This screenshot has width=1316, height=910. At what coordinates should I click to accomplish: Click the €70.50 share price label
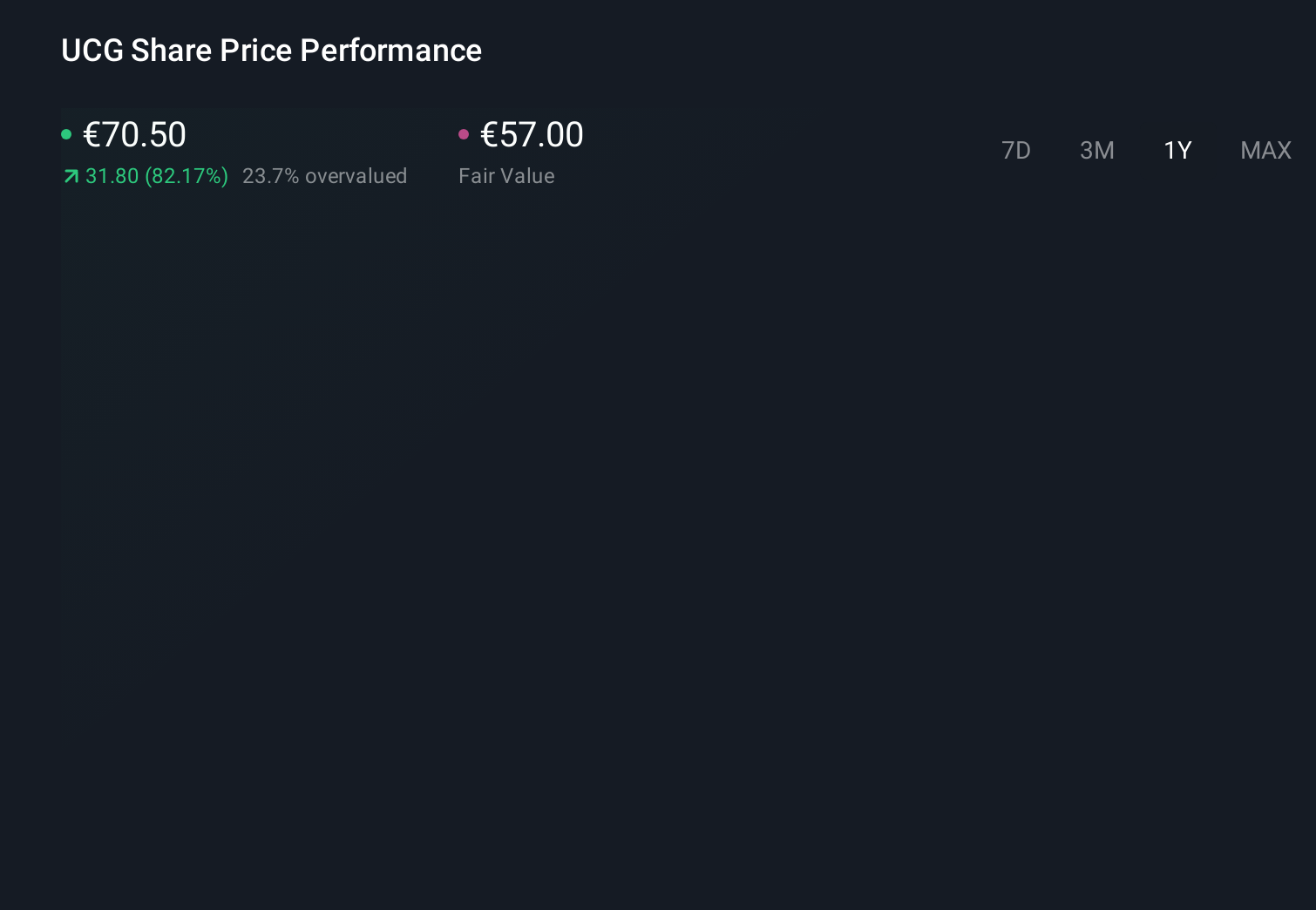click(135, 134)
